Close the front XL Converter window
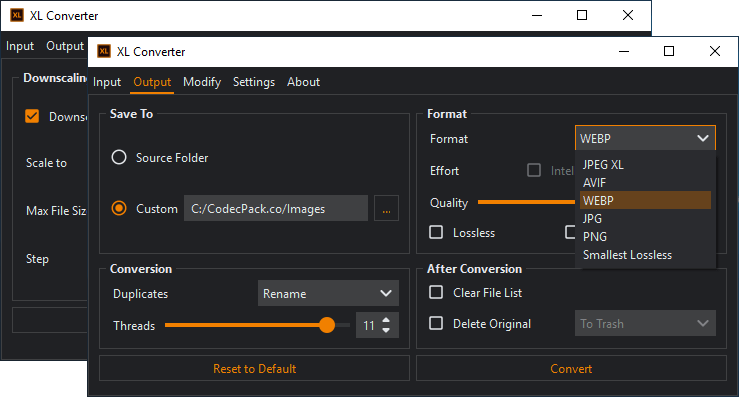 [x=714, y=51]
